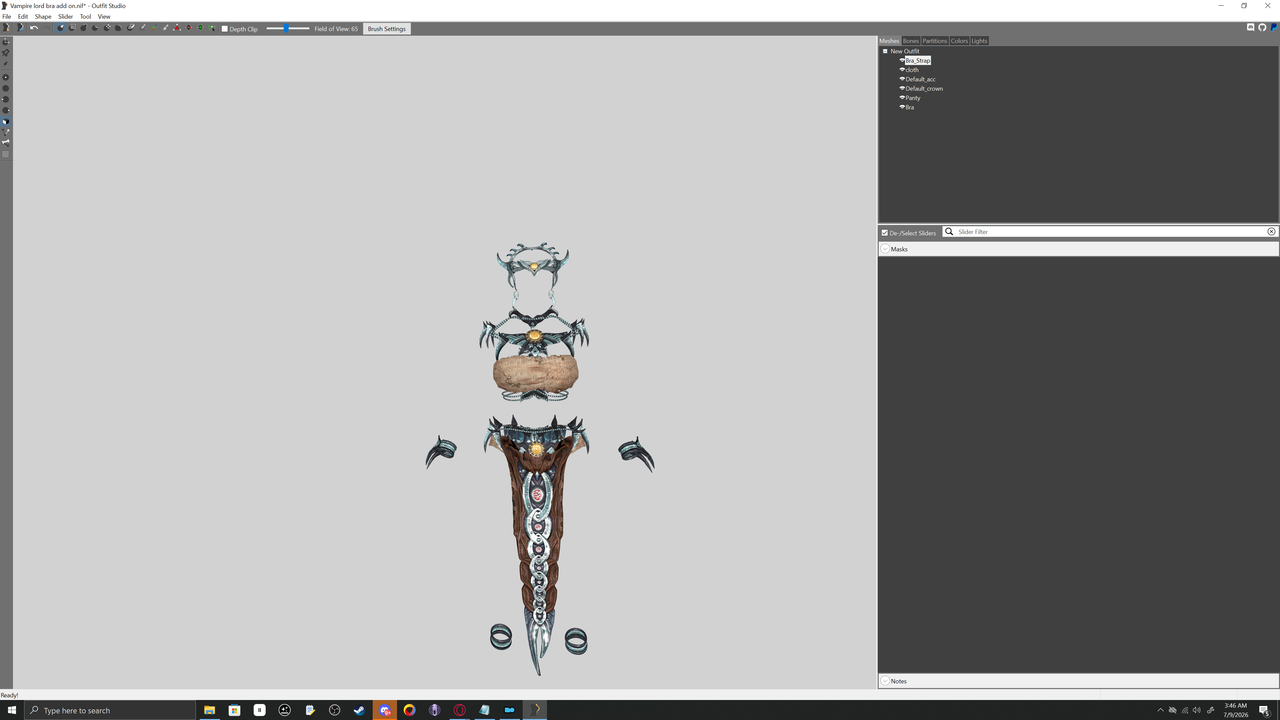Toggle the Depth Clip checkbox
This screenshot has width=1280, height=720.
(x=224, y=29)
